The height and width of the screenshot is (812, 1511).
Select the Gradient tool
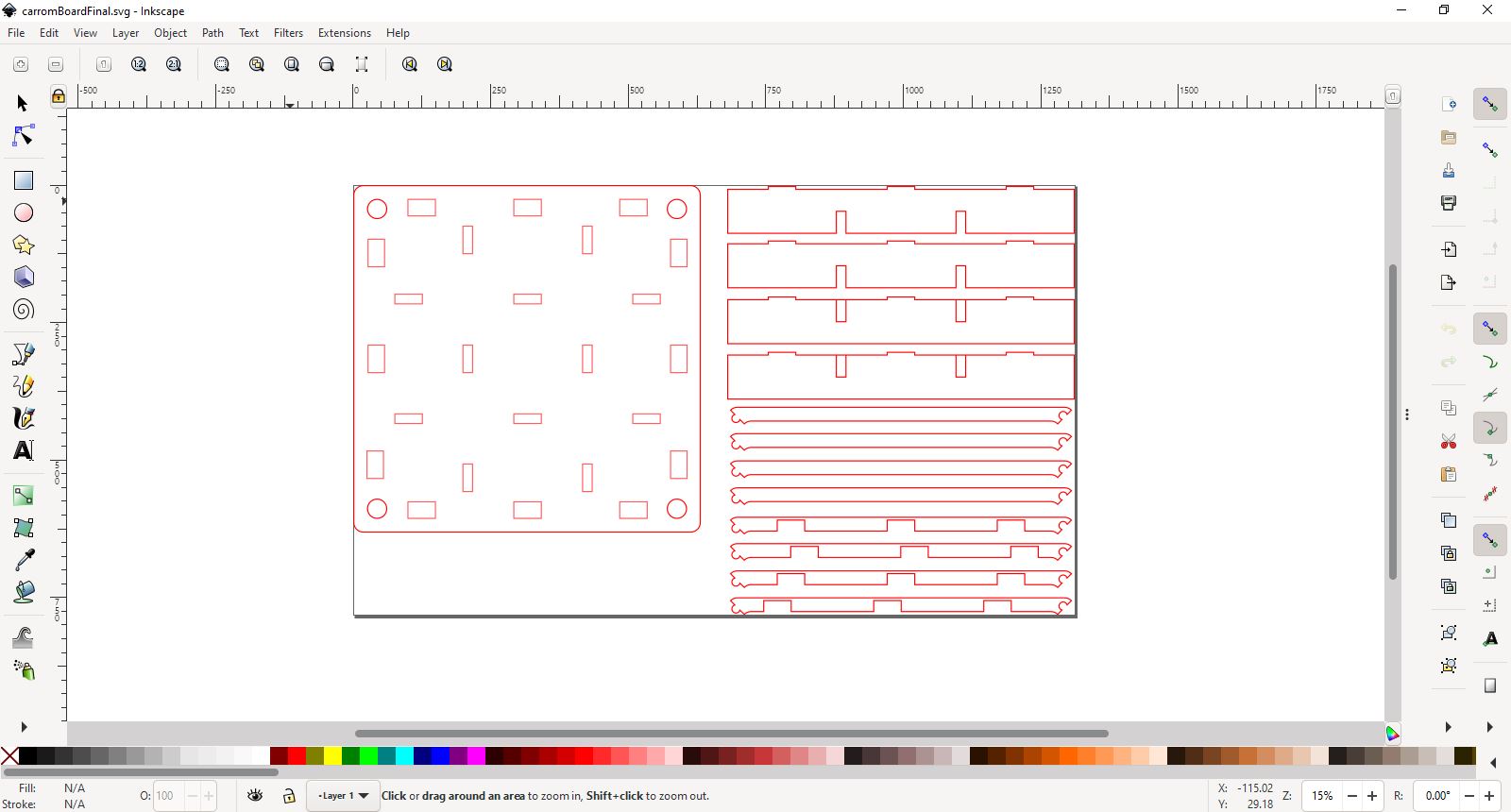click(x=23, y=496)
